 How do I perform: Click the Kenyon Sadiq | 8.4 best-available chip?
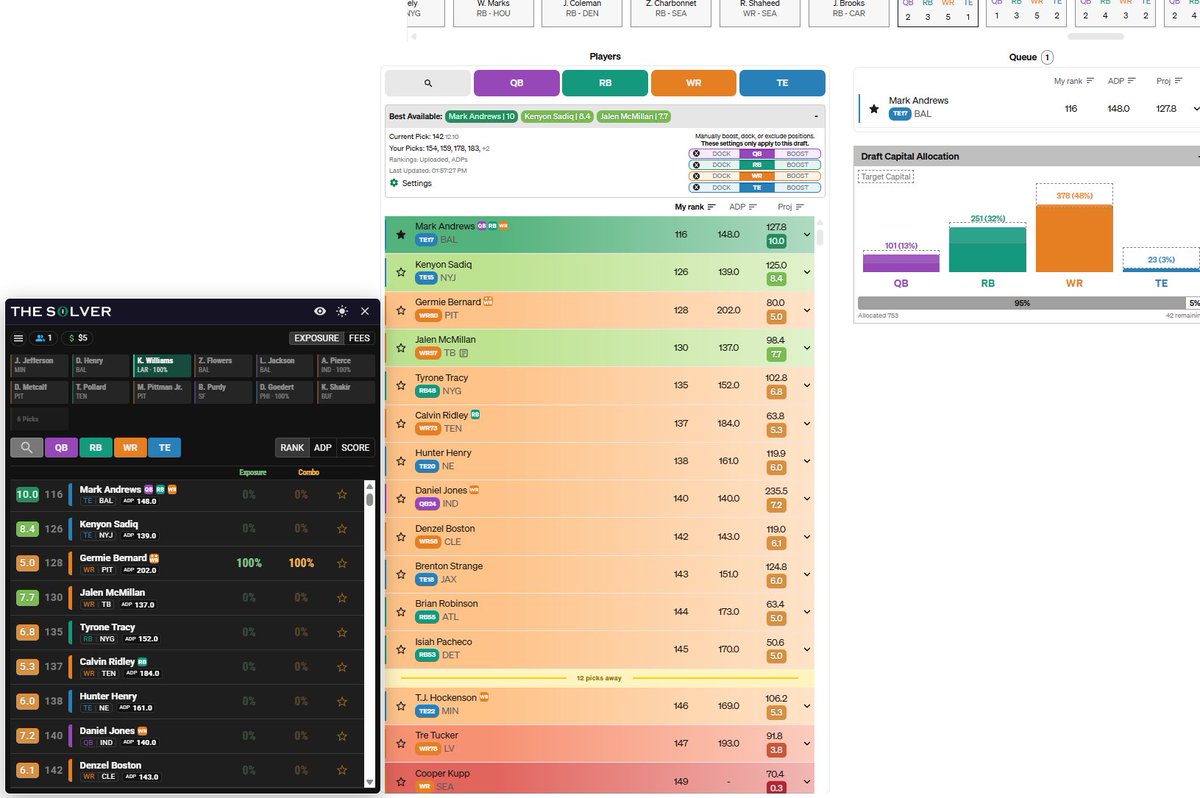pos(557,117)
